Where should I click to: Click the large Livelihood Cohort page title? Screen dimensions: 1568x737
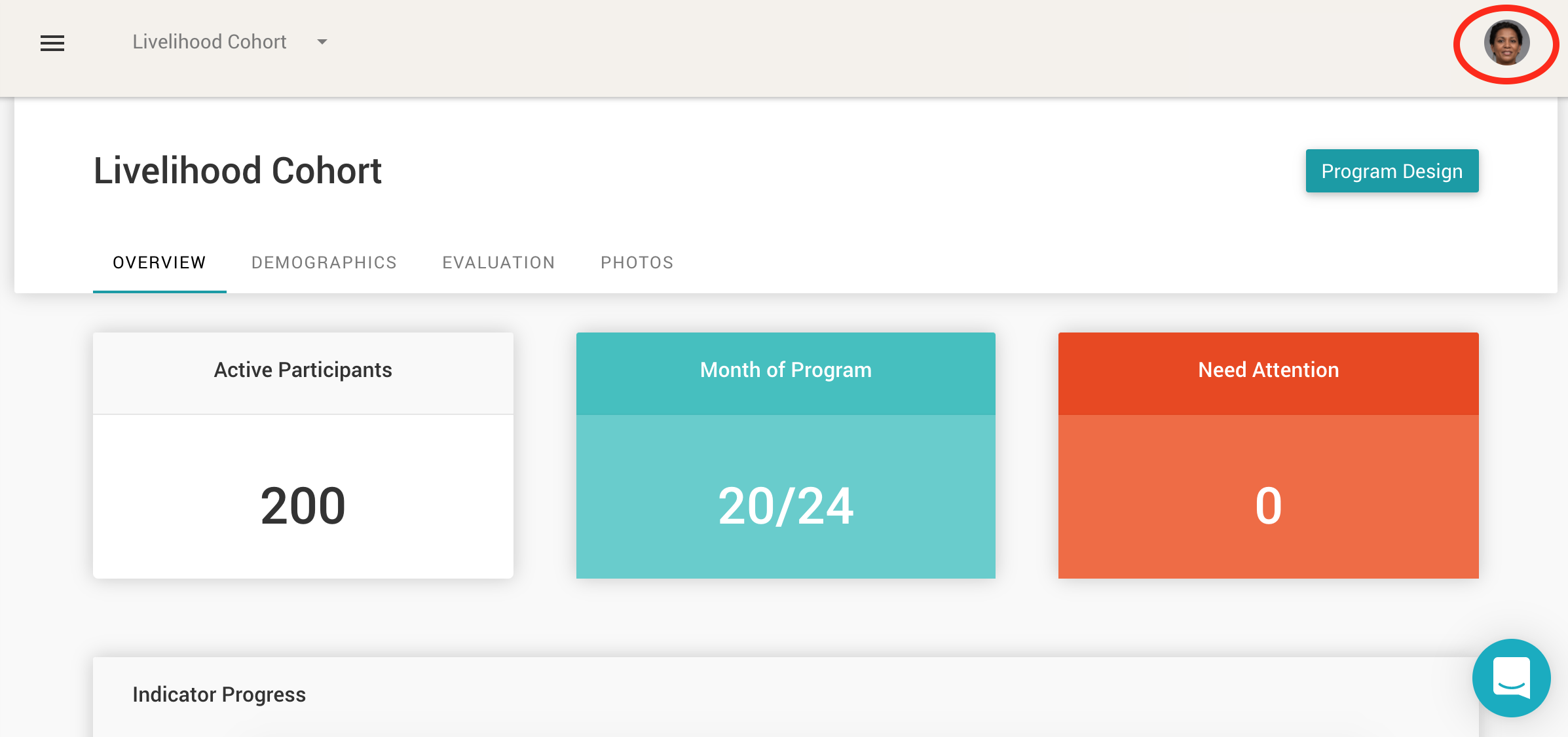pos(238,171)
